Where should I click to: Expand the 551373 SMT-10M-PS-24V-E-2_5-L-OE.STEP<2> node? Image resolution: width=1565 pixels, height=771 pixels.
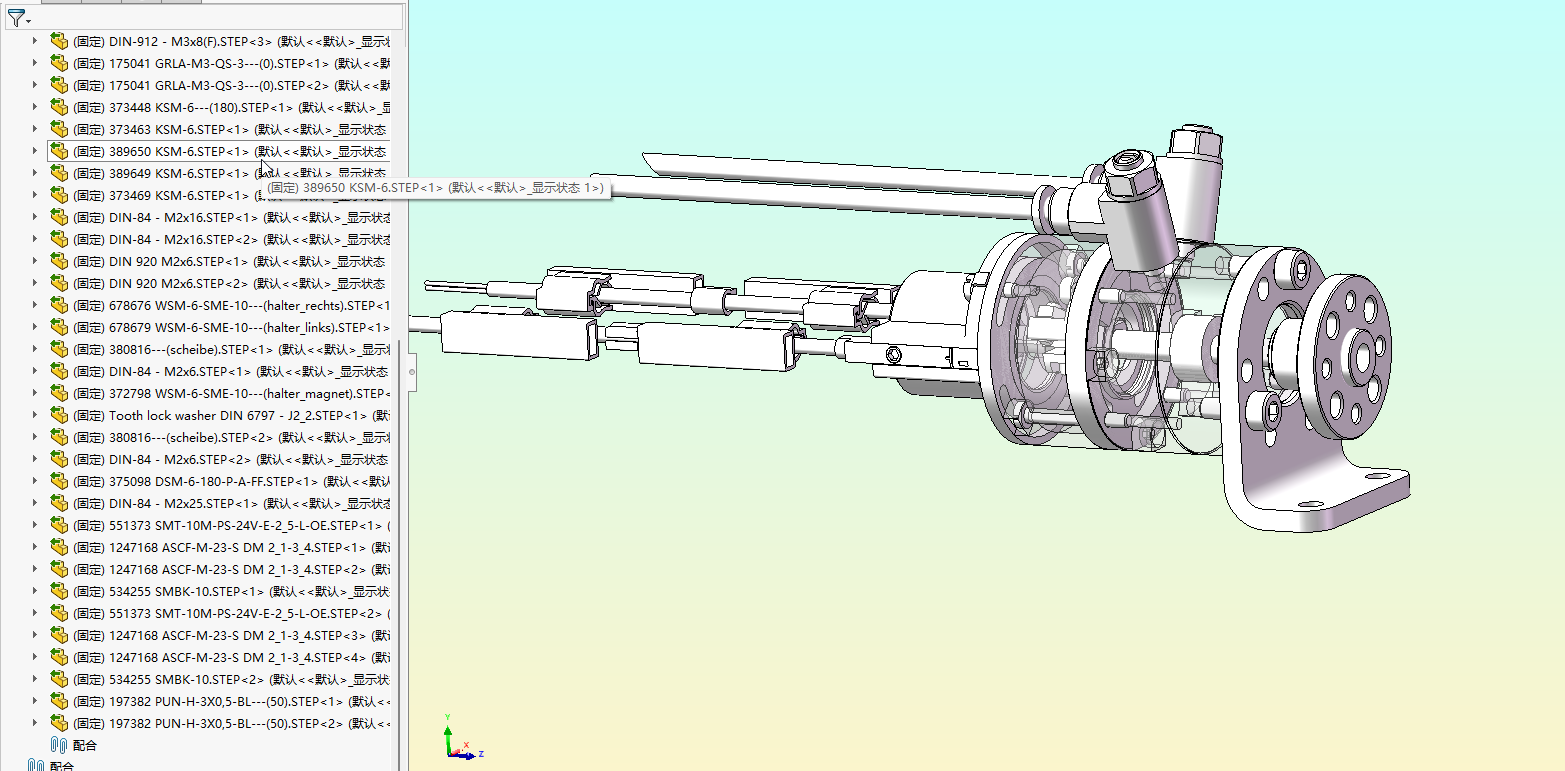35,613
